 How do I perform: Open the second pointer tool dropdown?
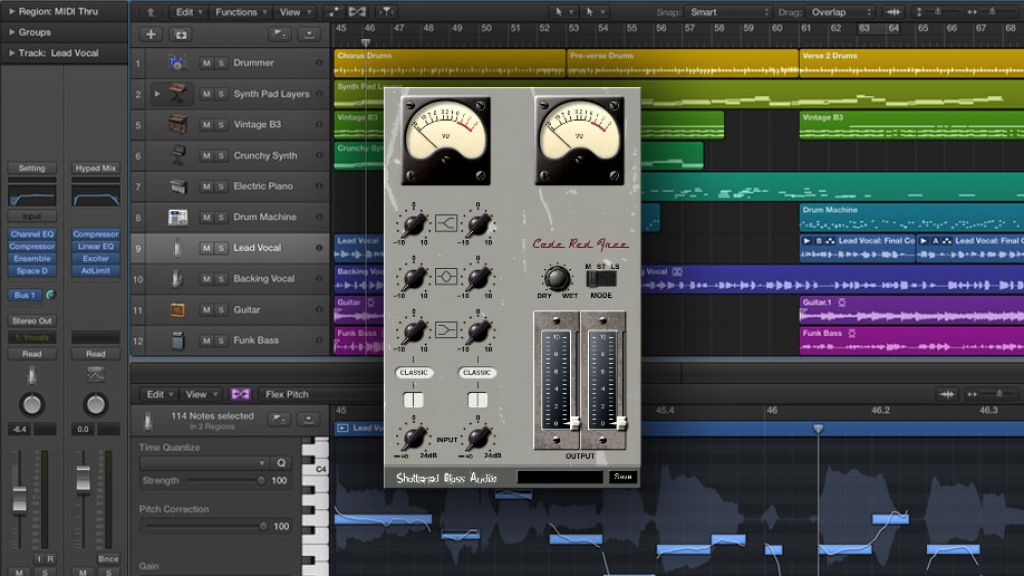pos(594,12)
